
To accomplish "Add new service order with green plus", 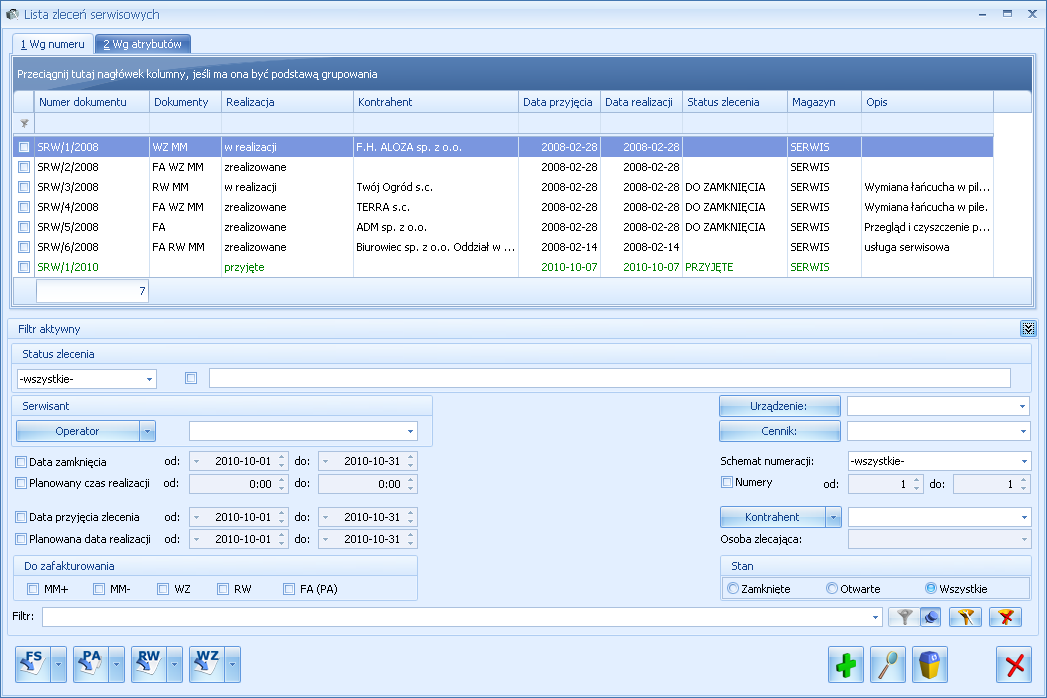I will point(845,664).
